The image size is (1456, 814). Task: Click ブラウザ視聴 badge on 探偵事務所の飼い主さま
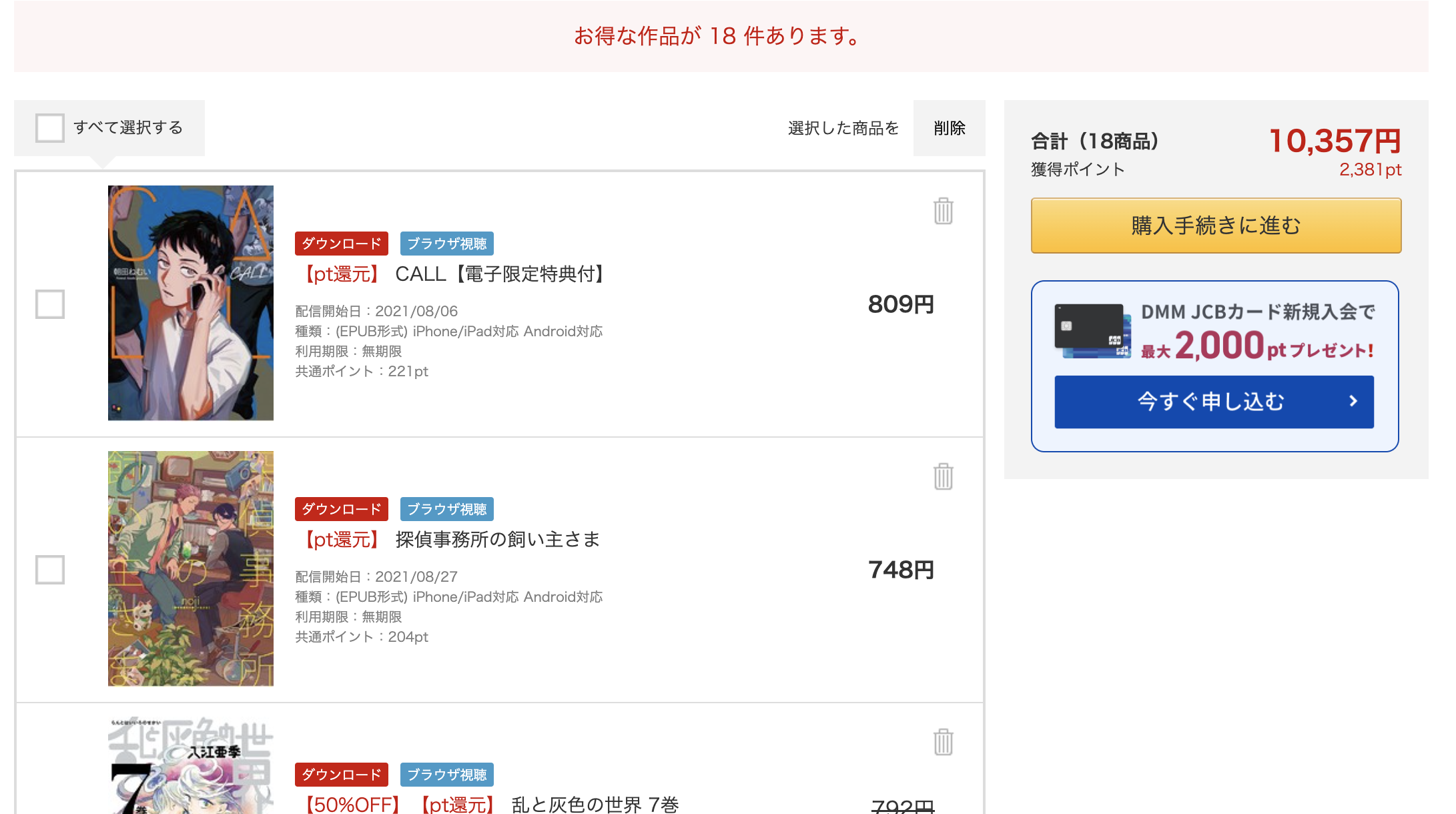click(x=447, y=509)
